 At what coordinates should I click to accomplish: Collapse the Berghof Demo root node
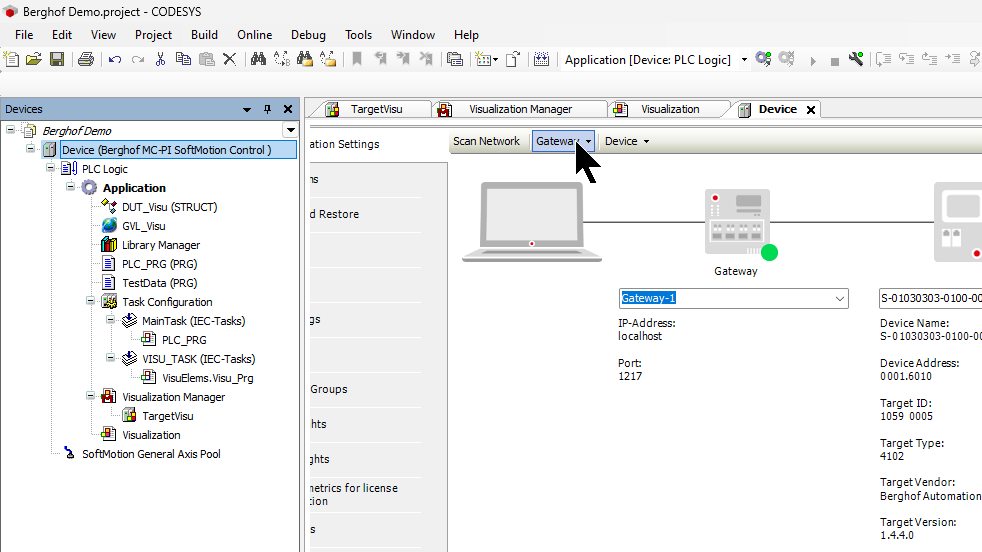pyautogui.click(x=11, y=130)
